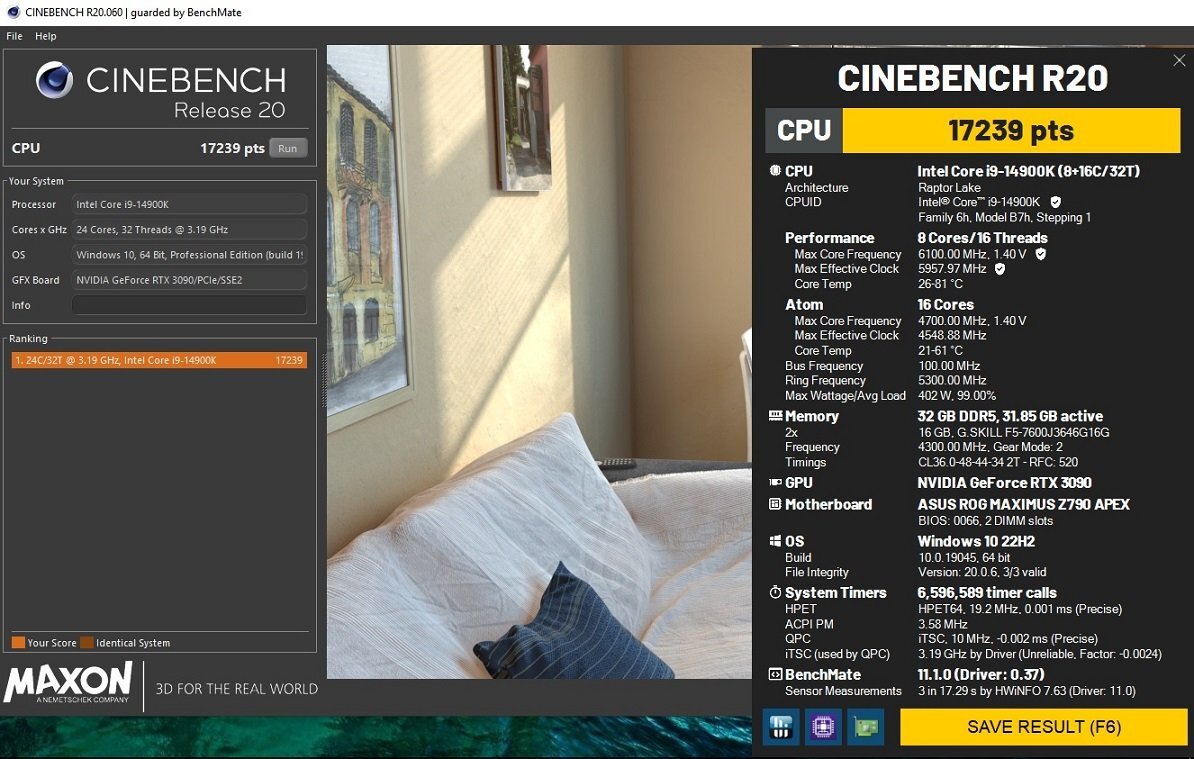Click '3.19 GHz by Driver (Unreliable...)'
This screenshot has height=759, width=1194.
(1039, 654)
